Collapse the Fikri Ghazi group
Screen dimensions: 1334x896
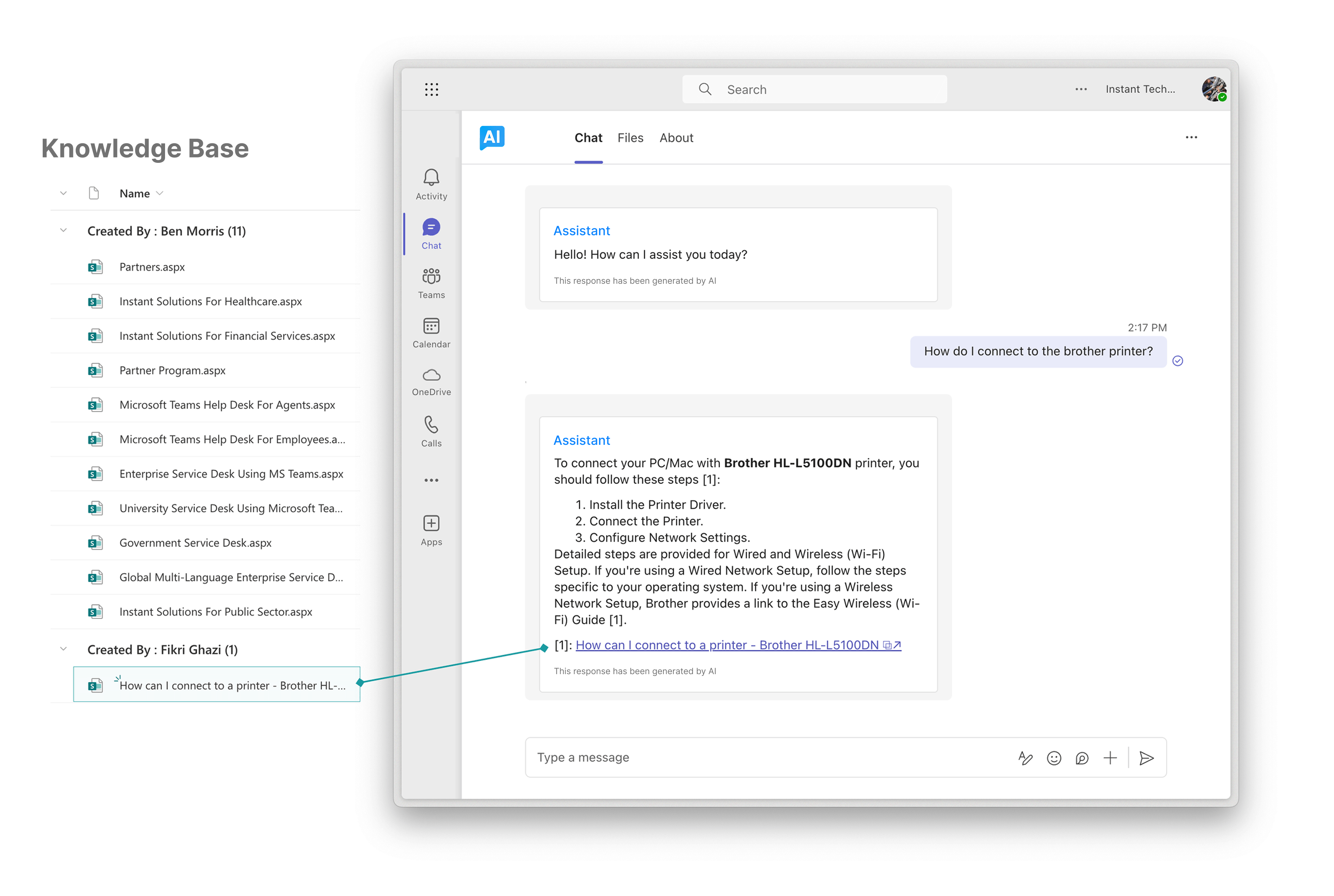click(x=63, y=649)
